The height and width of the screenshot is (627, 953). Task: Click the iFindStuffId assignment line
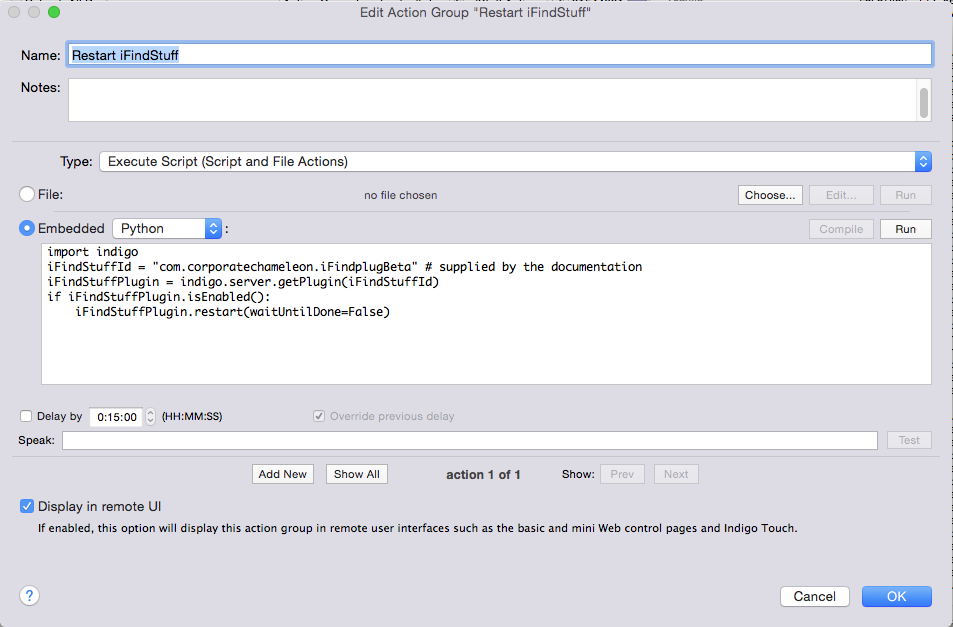coord(344,267)
